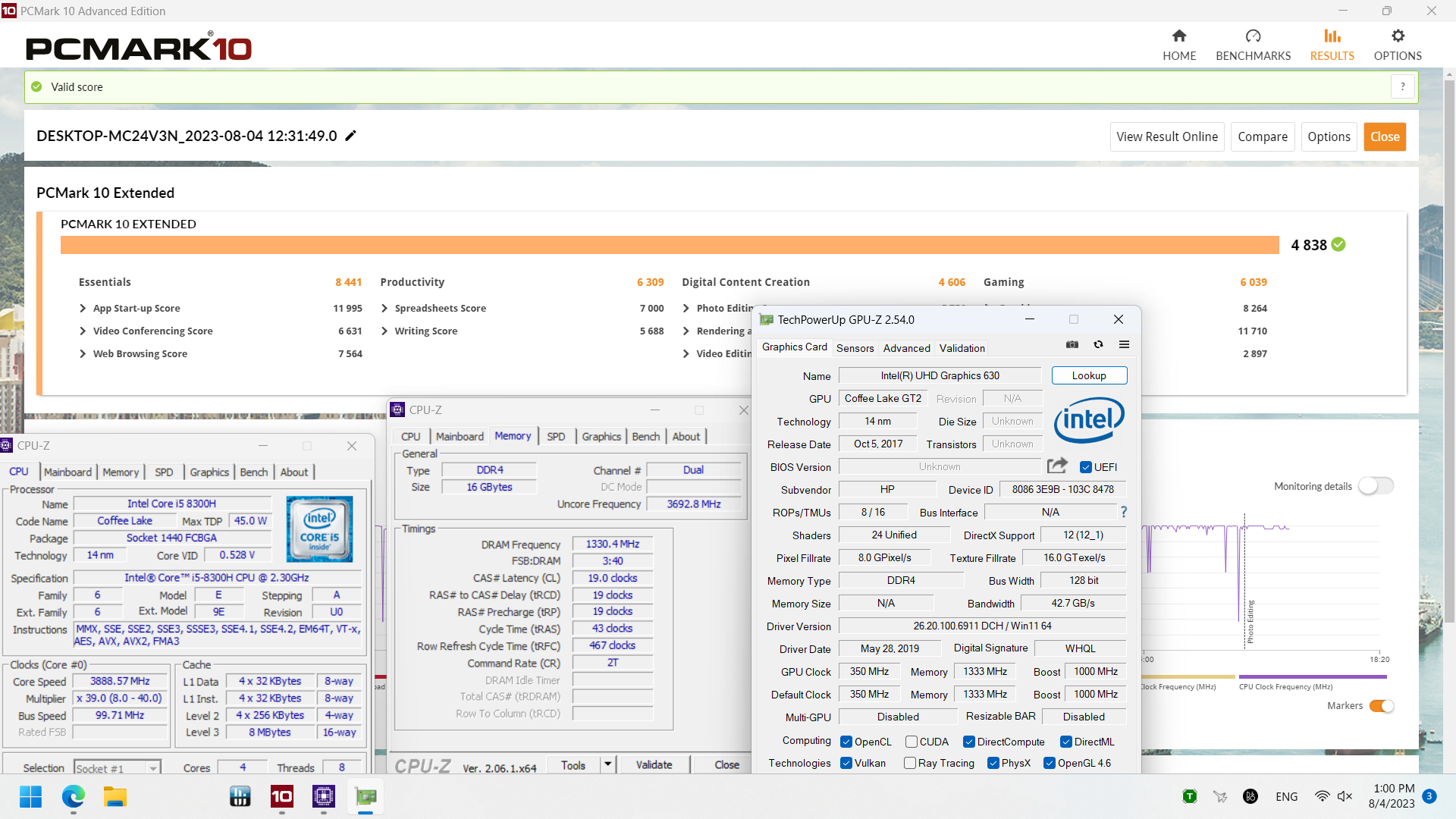Image resolution: width=1456 pixels, height=819 pixels.
Task: Click the GPU-Z screenshot camera icon
Action: tap(1072, 344)
